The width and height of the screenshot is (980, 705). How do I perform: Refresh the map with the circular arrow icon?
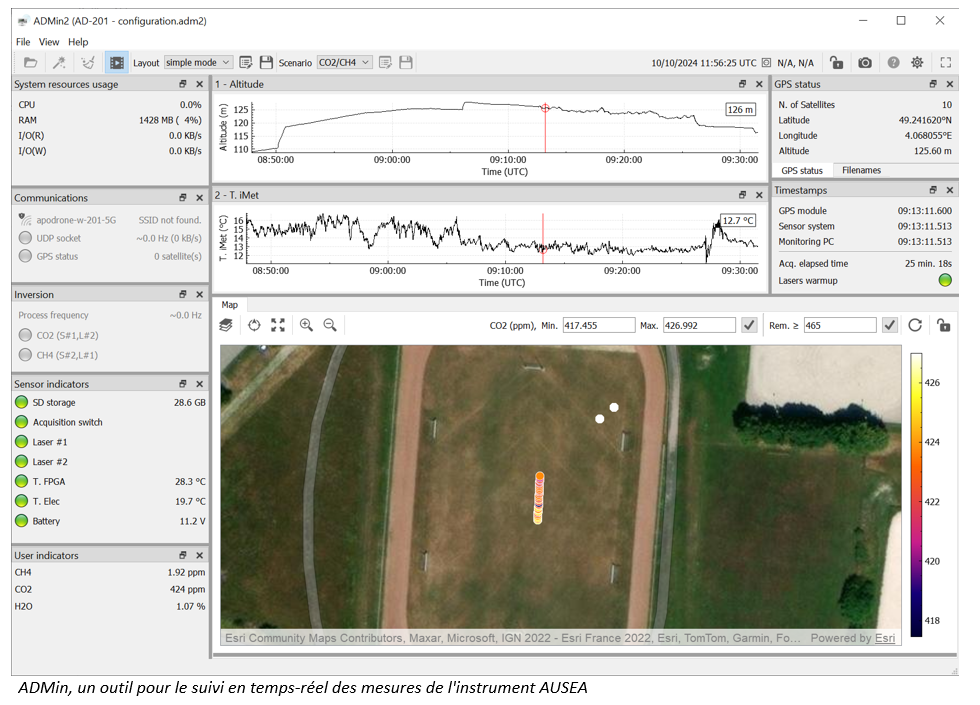click(x=915, y=325)
